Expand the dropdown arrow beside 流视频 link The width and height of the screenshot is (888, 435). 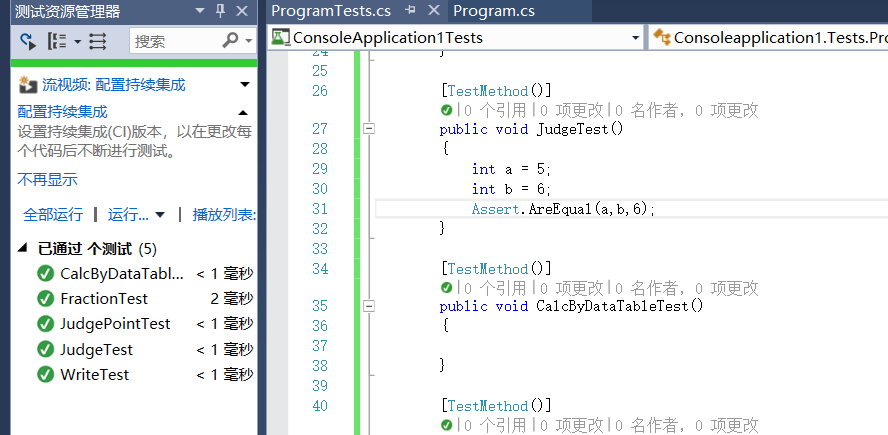pyautogui.click(x=245, y=85)
